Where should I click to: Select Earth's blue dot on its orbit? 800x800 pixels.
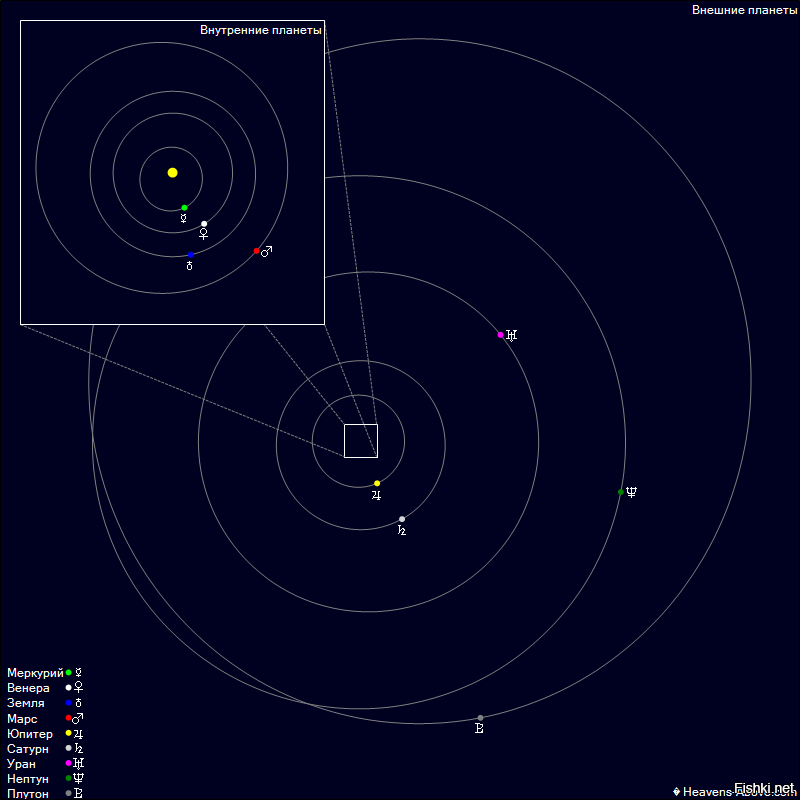tap(190, 255)
